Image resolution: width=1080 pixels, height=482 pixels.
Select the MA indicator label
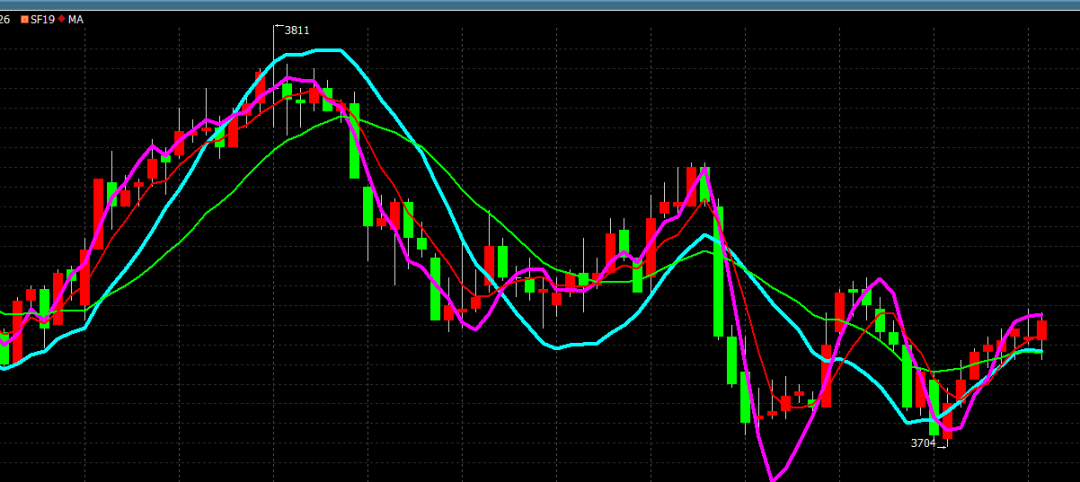76,19
